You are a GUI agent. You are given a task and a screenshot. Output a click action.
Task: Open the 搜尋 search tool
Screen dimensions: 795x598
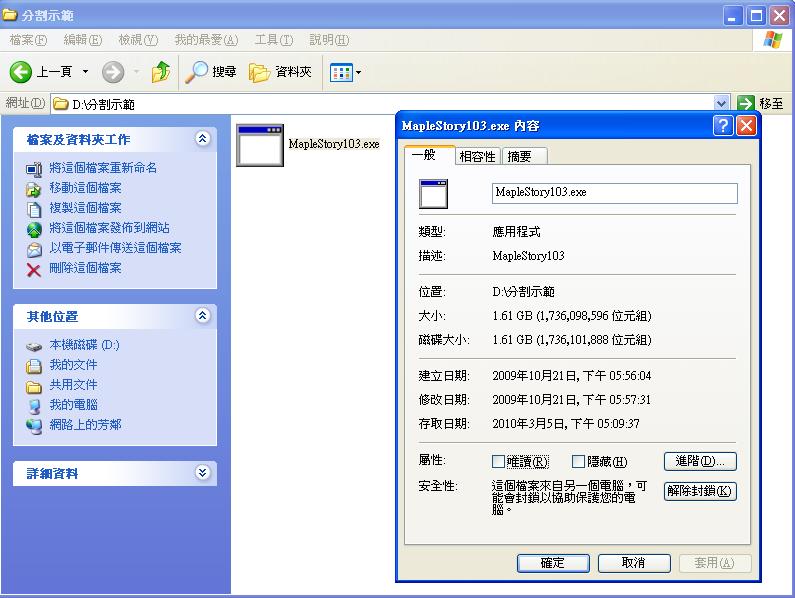[x=210, y=72]
